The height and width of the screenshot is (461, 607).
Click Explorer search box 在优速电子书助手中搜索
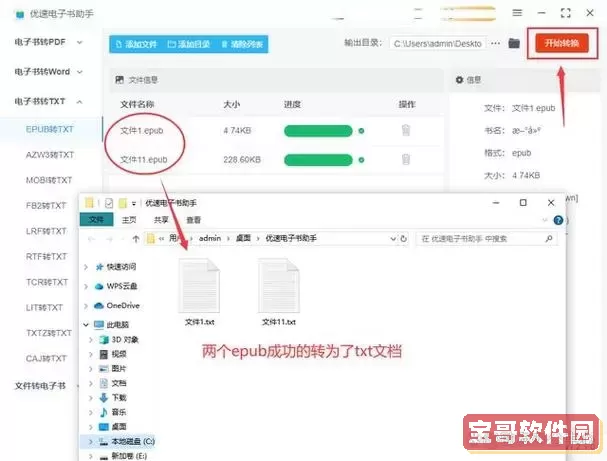pyautogui.click(x=486, y=239)
